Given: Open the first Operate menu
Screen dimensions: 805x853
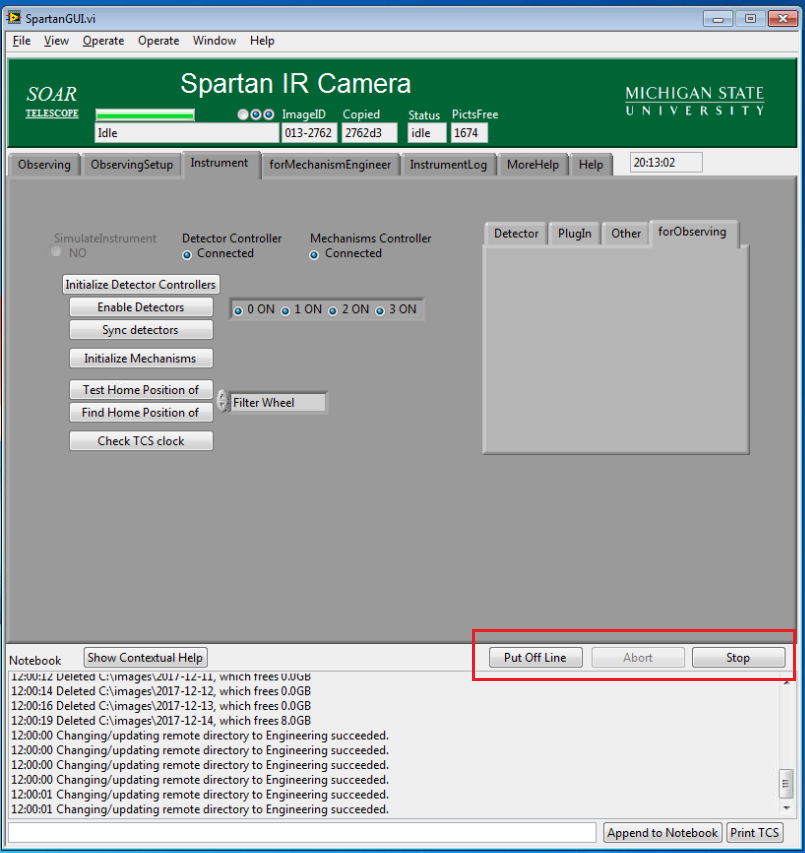Looking at the screenshot, I should pyautogui.click(x=103, y=41).
